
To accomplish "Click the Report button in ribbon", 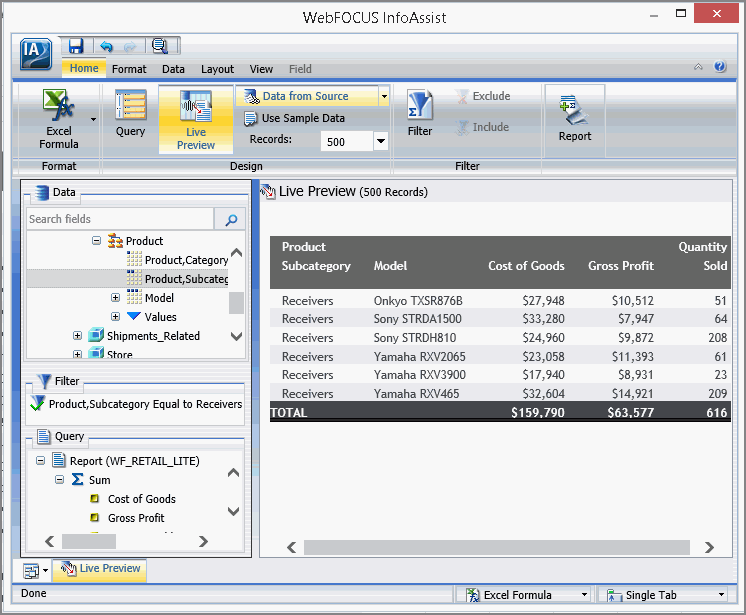I will pos(575,119).
